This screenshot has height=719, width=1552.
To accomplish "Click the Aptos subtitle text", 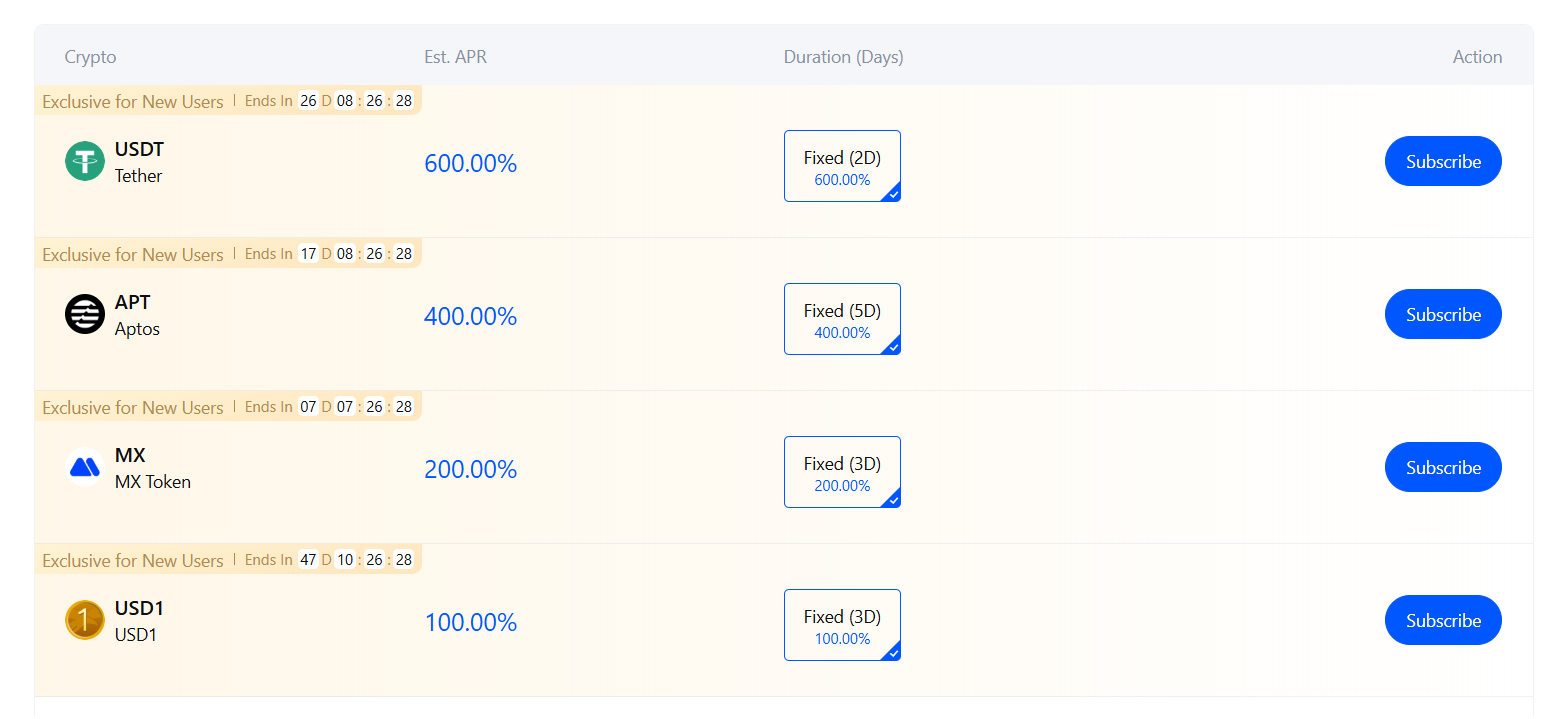I will tap(137, 329).
